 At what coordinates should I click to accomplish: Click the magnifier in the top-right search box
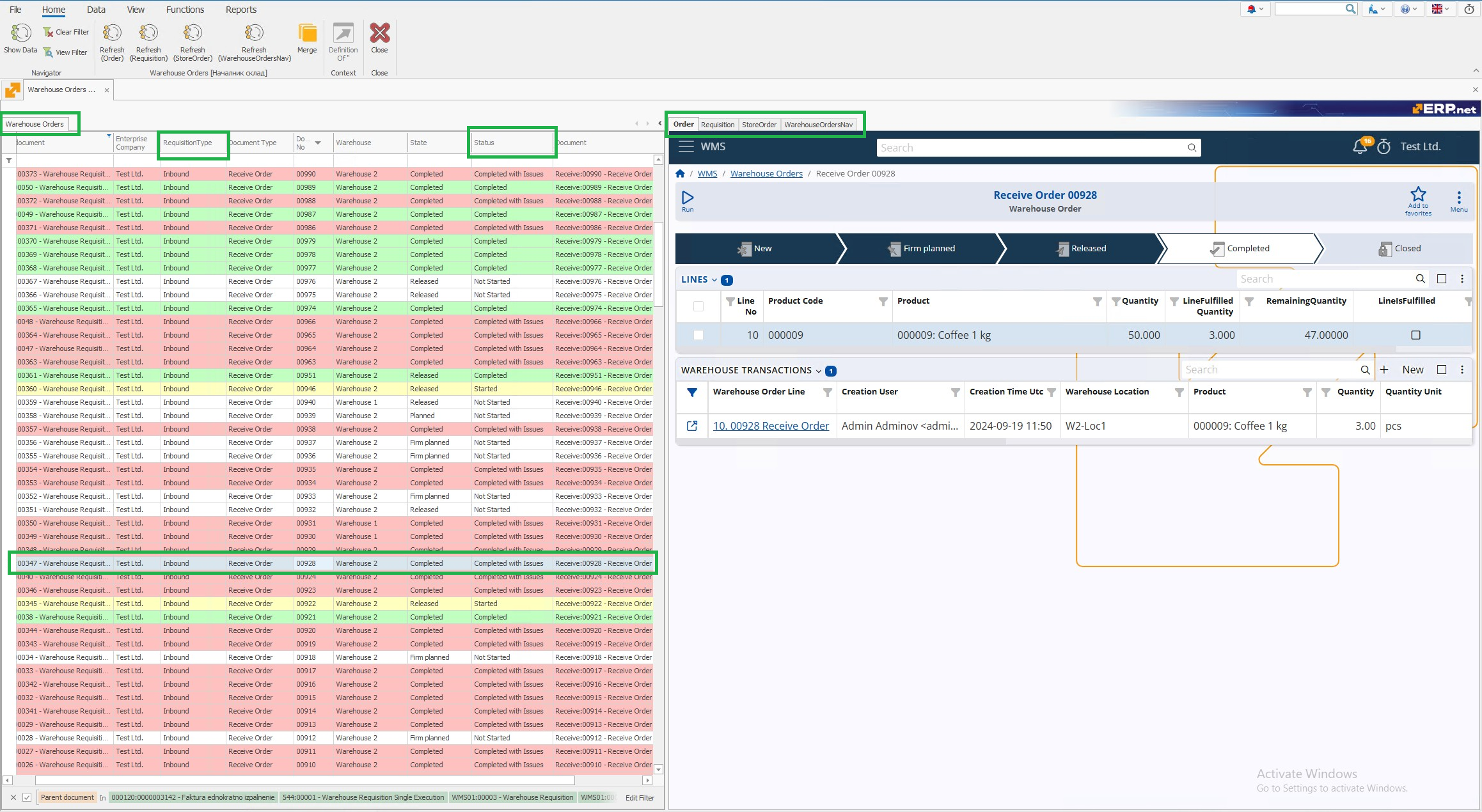coord(1350,9)
